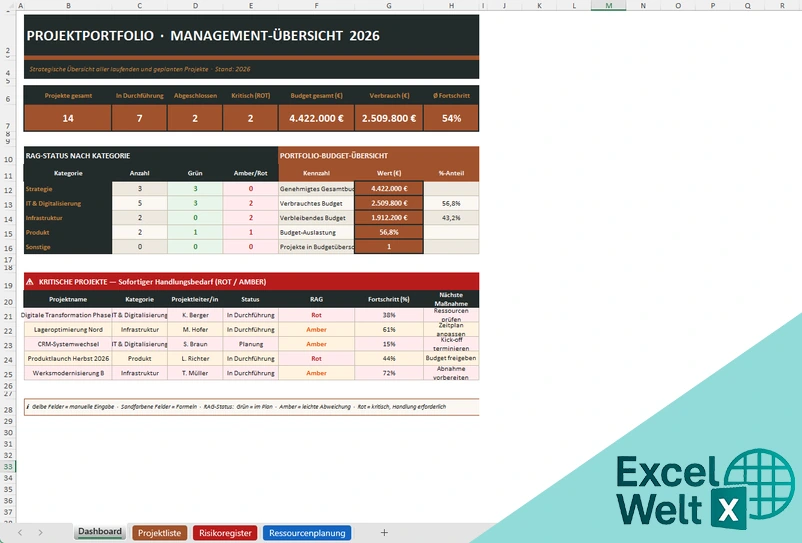Select column M header
Viewport: 802px width, 543px height.
(609, 5)
